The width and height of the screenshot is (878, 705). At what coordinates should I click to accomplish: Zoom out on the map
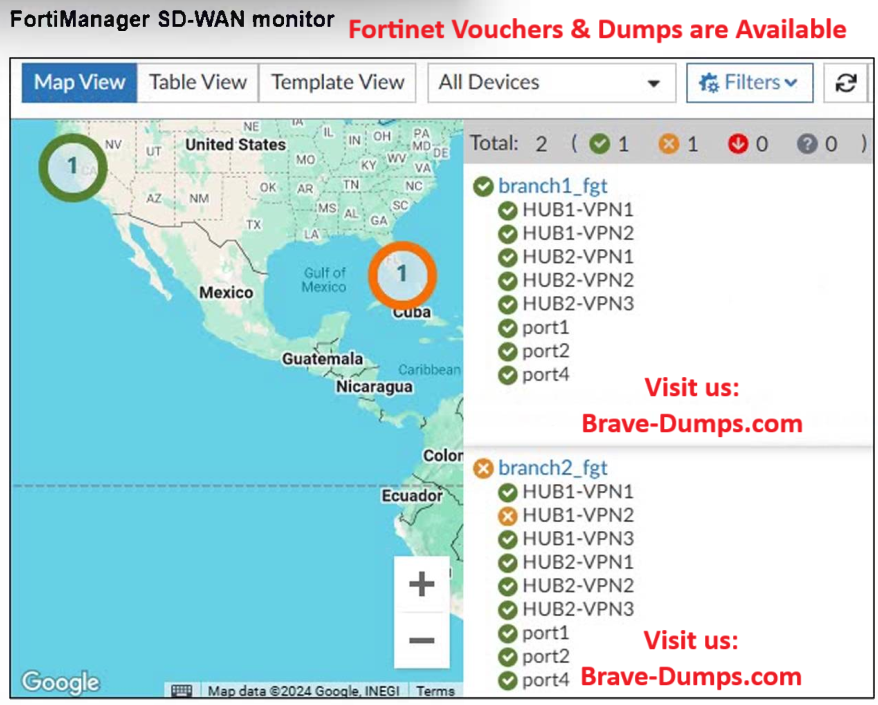421,640
